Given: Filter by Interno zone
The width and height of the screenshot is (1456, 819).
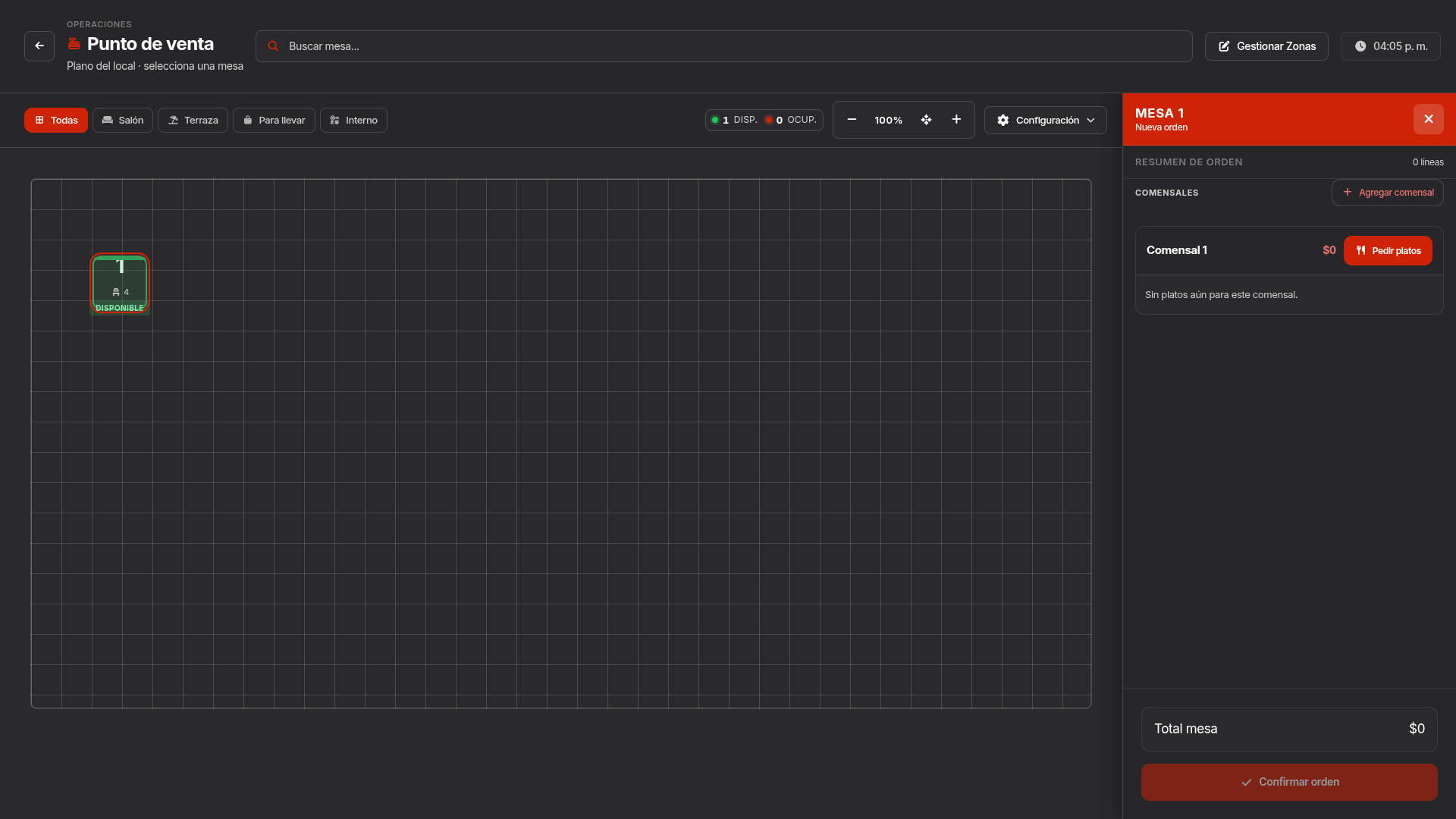Looking at the screenshot, I should pos(353,121).
